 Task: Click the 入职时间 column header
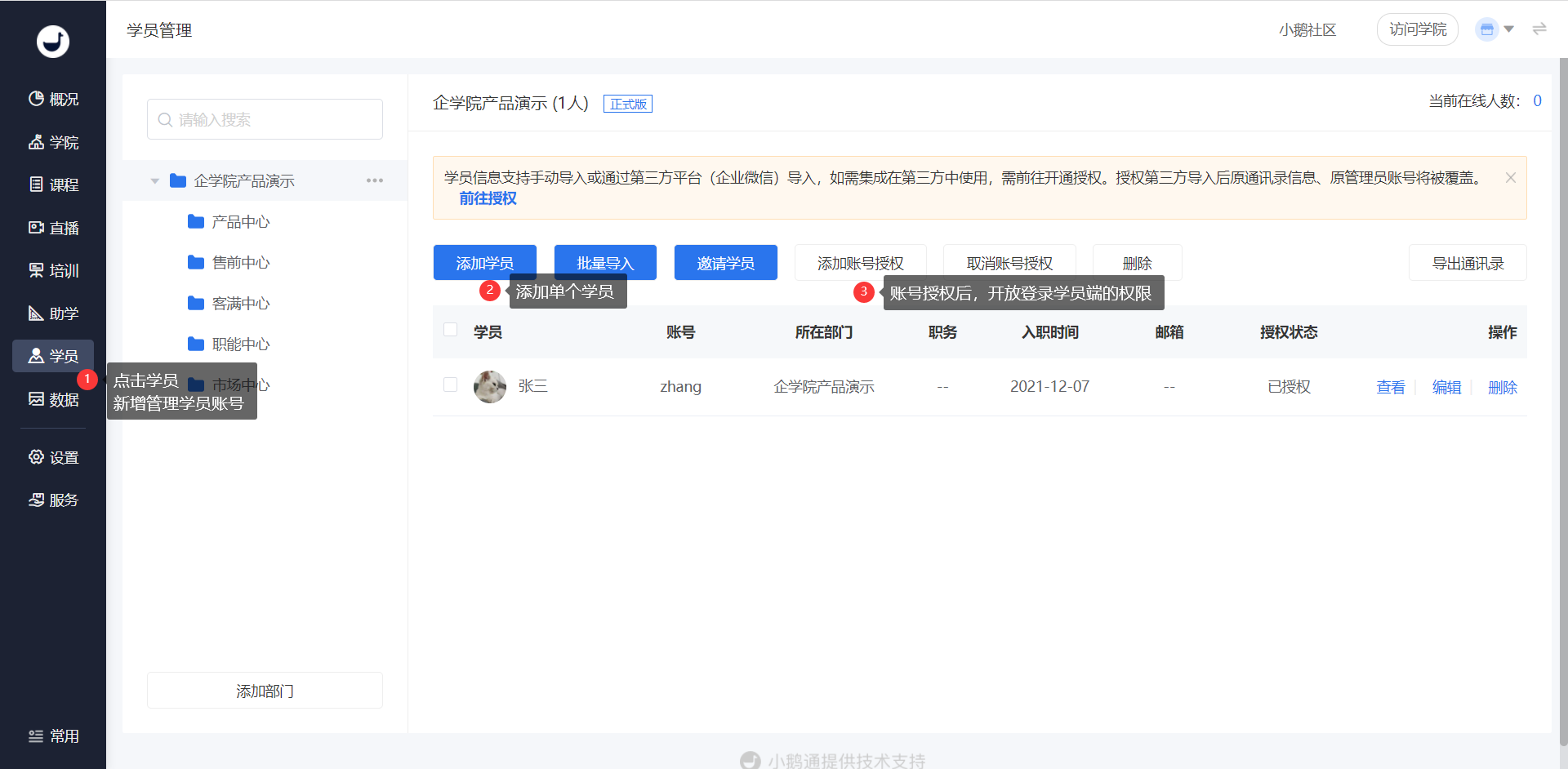(x=1049, y=332)
